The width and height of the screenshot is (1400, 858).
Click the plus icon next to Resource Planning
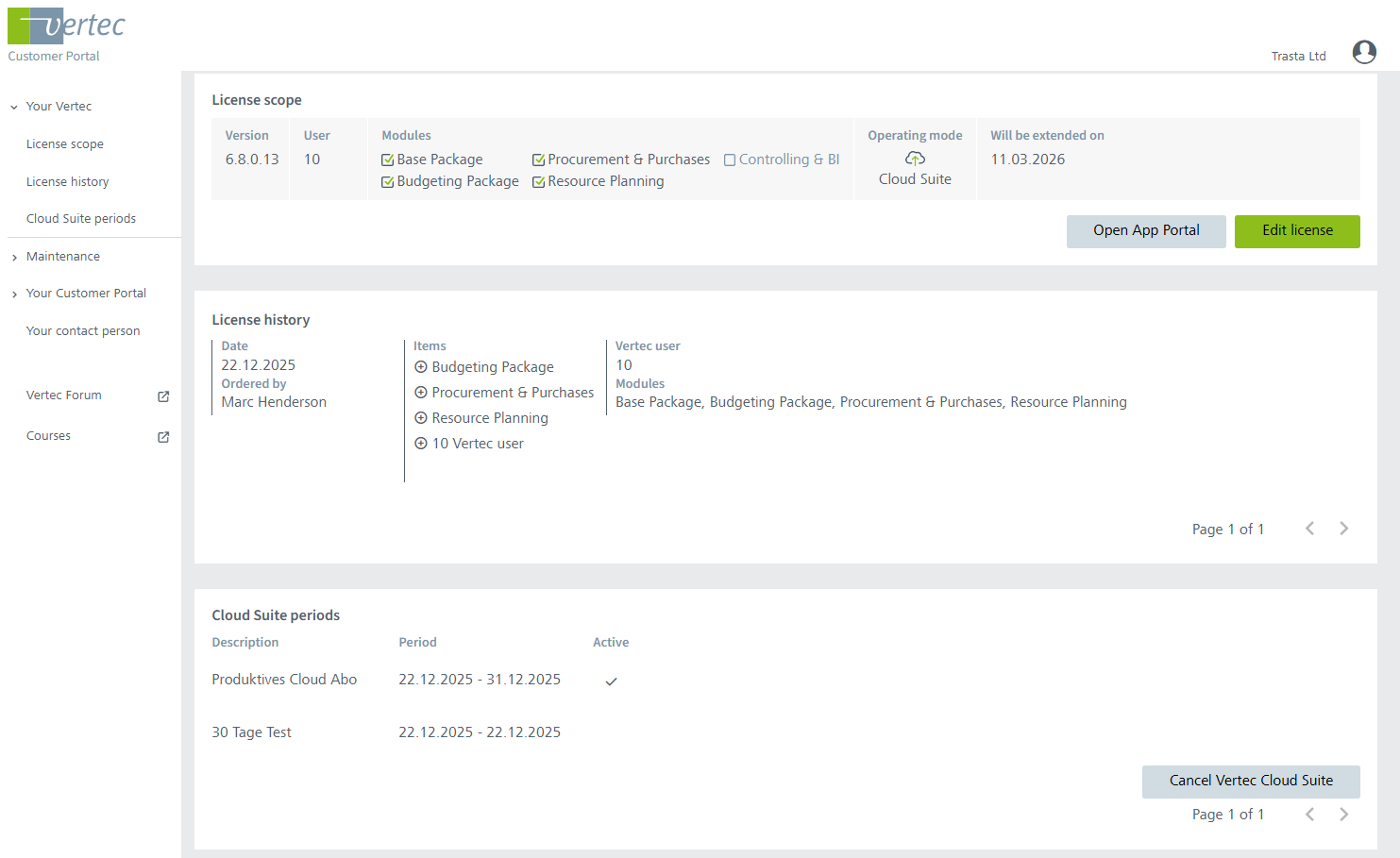[421, 418]
